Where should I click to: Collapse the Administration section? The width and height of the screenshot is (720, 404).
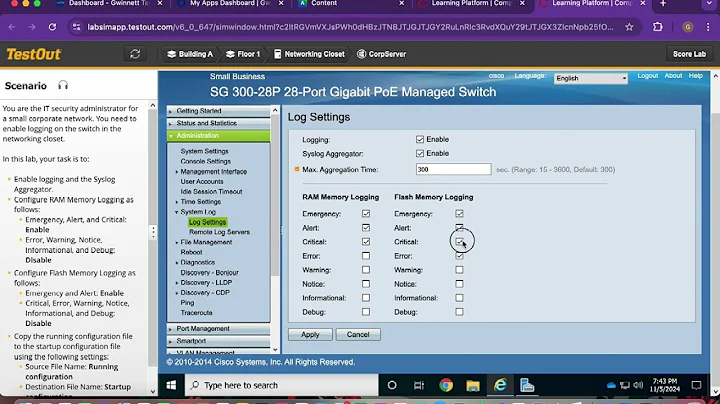[x=219, y=135]
